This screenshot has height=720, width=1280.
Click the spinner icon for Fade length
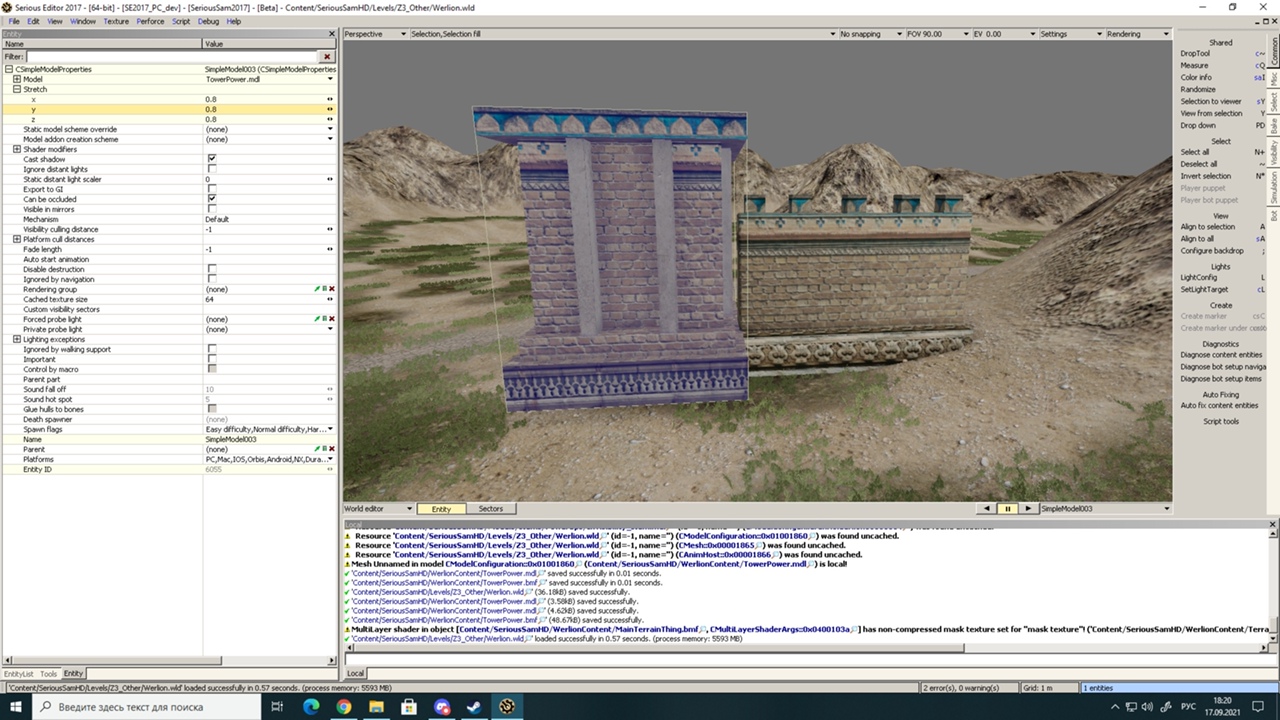pyautogui.click(x=330, y=249)
